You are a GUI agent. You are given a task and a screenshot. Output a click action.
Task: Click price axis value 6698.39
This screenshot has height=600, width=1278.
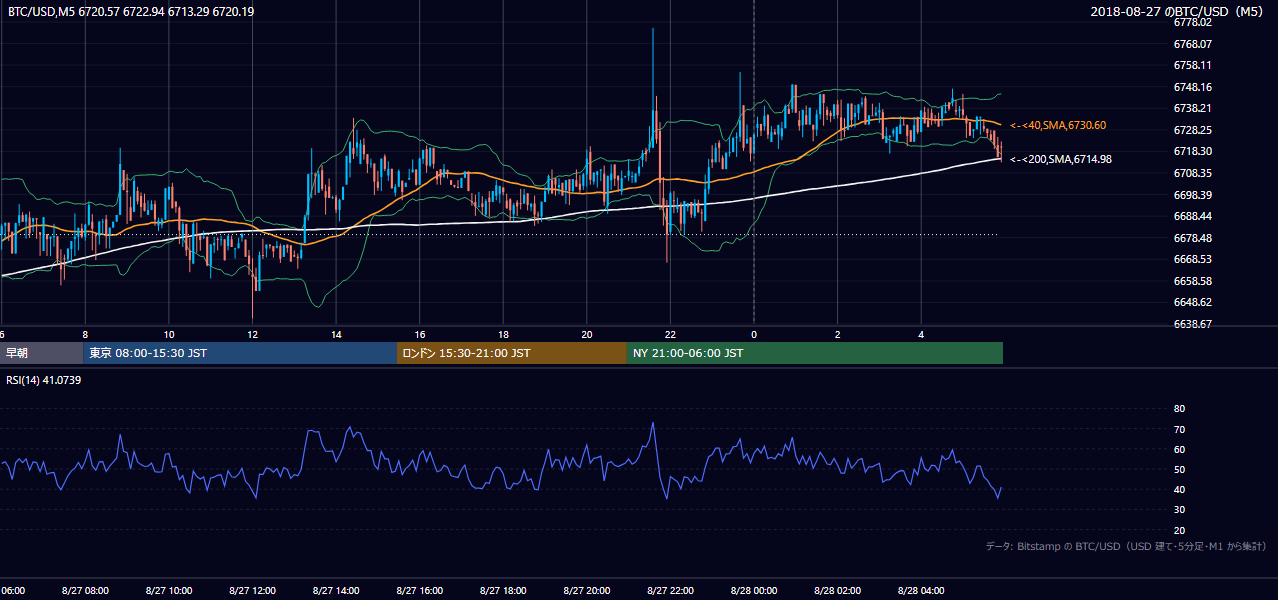pos(1192,195)
